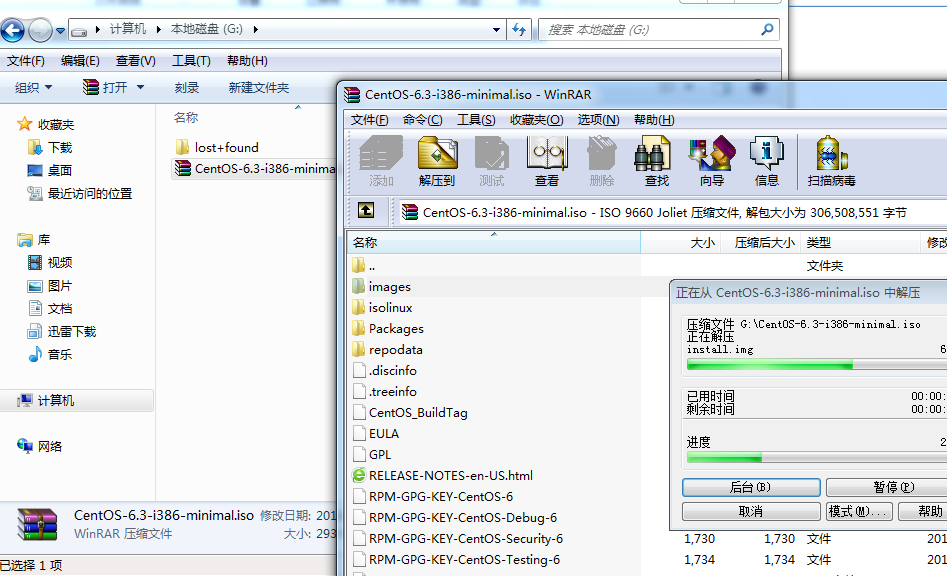This screenshot has width=947, height=576.
Task: Click the Cancel (取消) button in the extraction dialog
Action: click(x=751, y=511)
